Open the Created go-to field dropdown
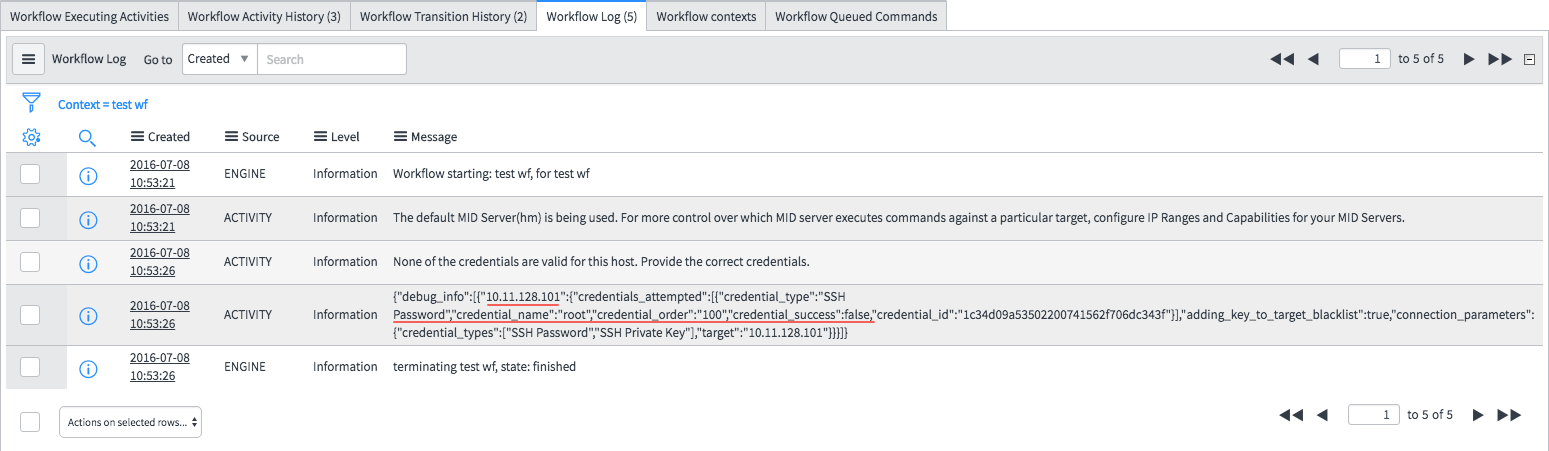 219,59
